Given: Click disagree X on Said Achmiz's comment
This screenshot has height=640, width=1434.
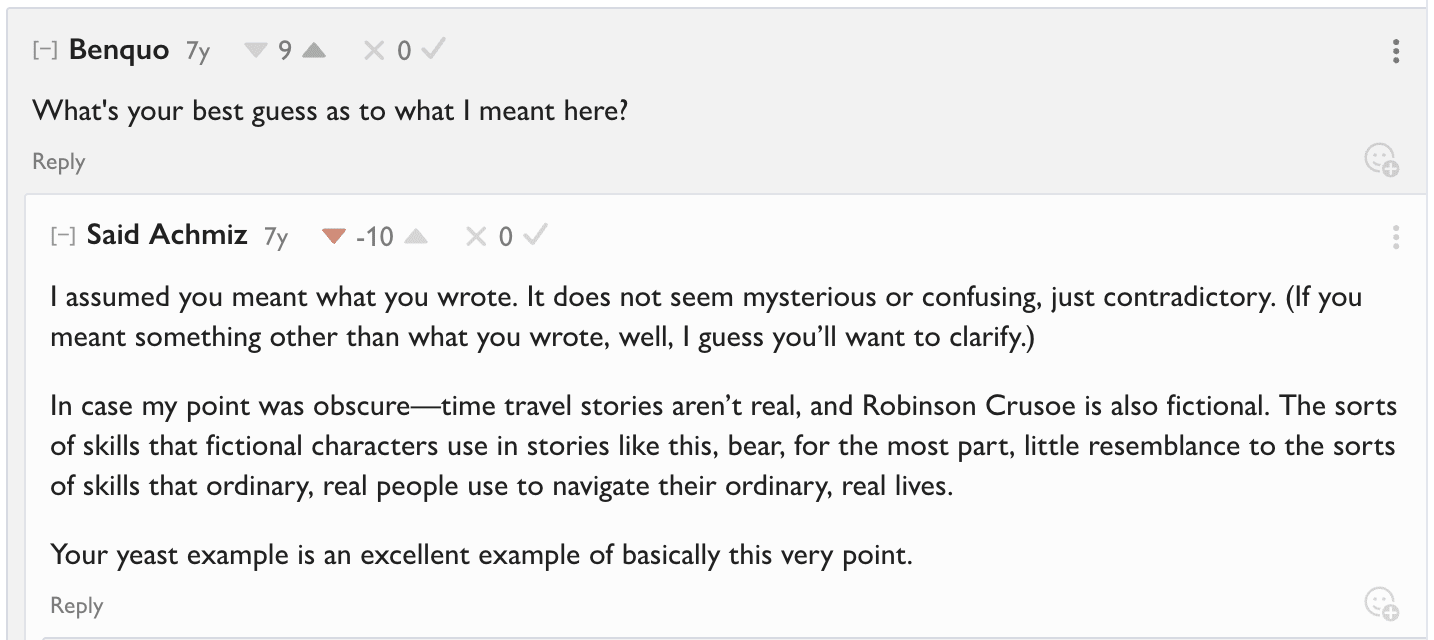Looking at the screenshot, I should point(476,237).
